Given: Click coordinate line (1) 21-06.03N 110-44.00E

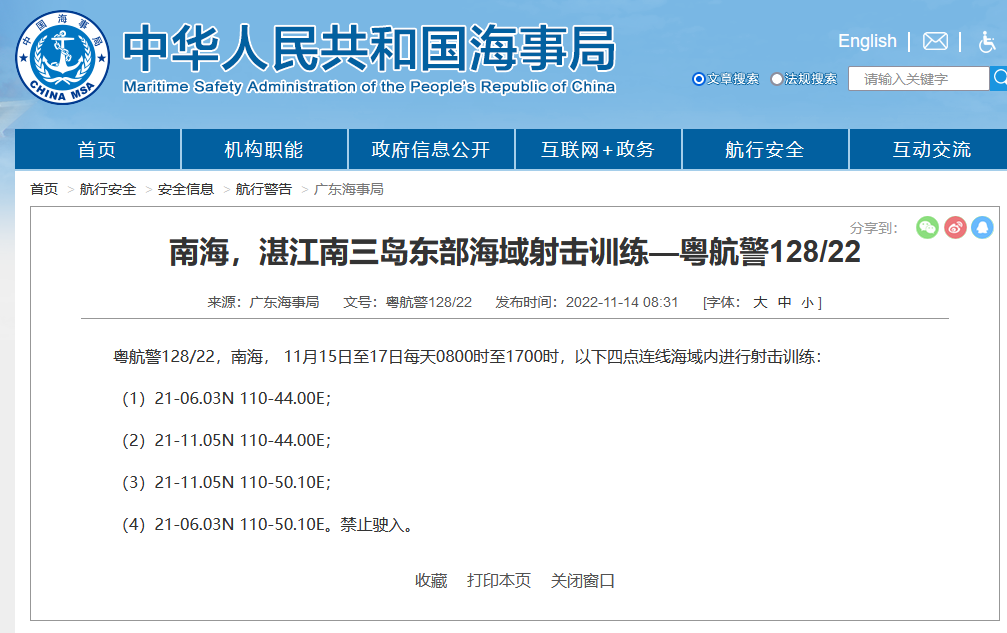Looking at the screenshot, I should pyautogui.click(x=226, y=399).
